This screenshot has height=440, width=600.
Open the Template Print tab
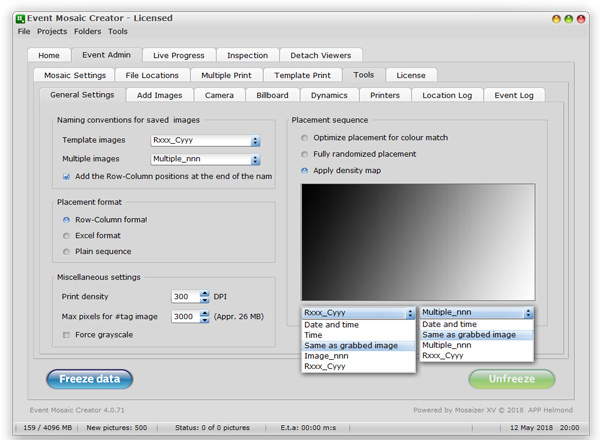[302, 75]
